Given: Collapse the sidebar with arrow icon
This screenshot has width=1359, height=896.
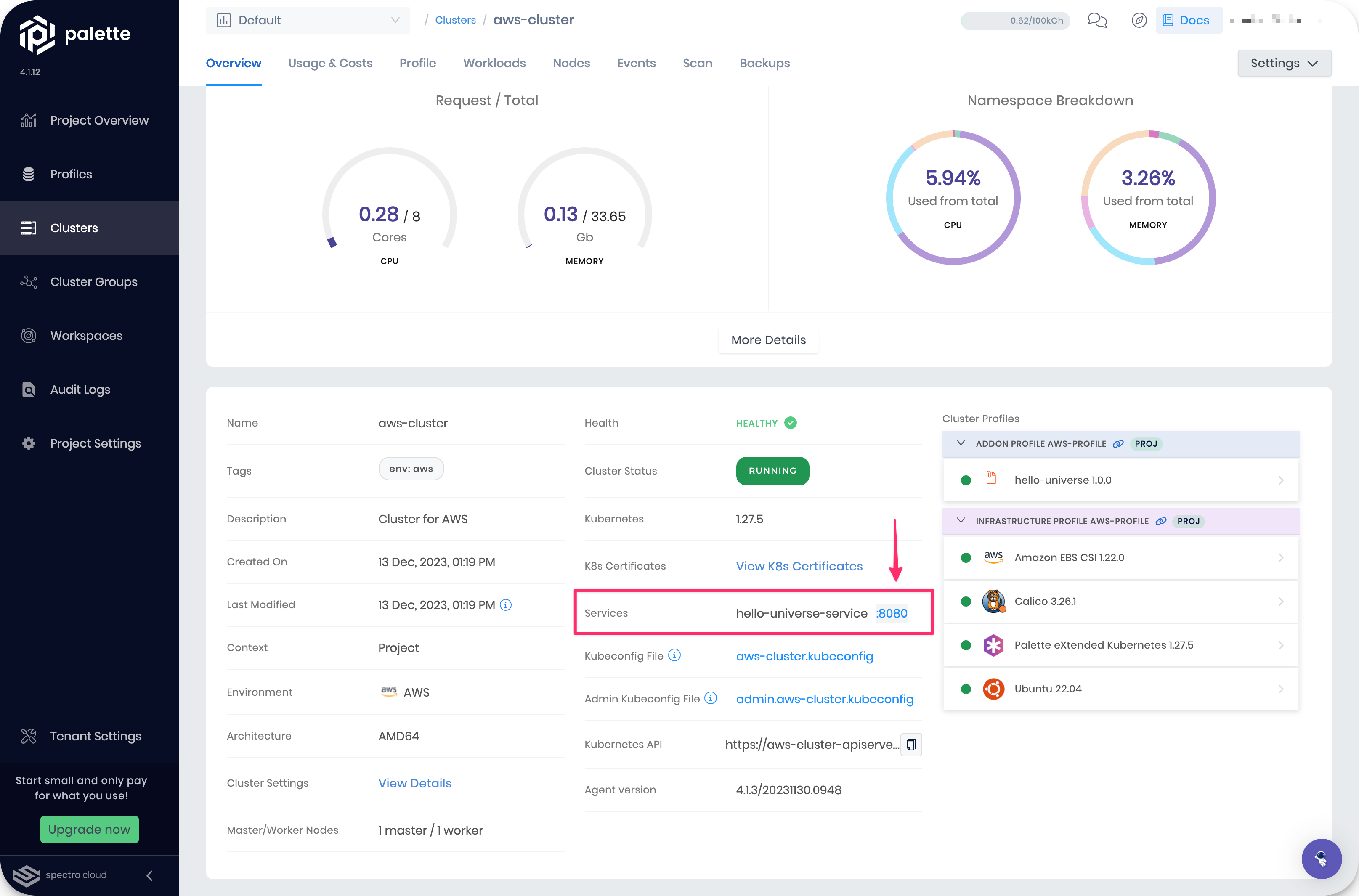Looking at the screenshot, I should pos(149,875).
